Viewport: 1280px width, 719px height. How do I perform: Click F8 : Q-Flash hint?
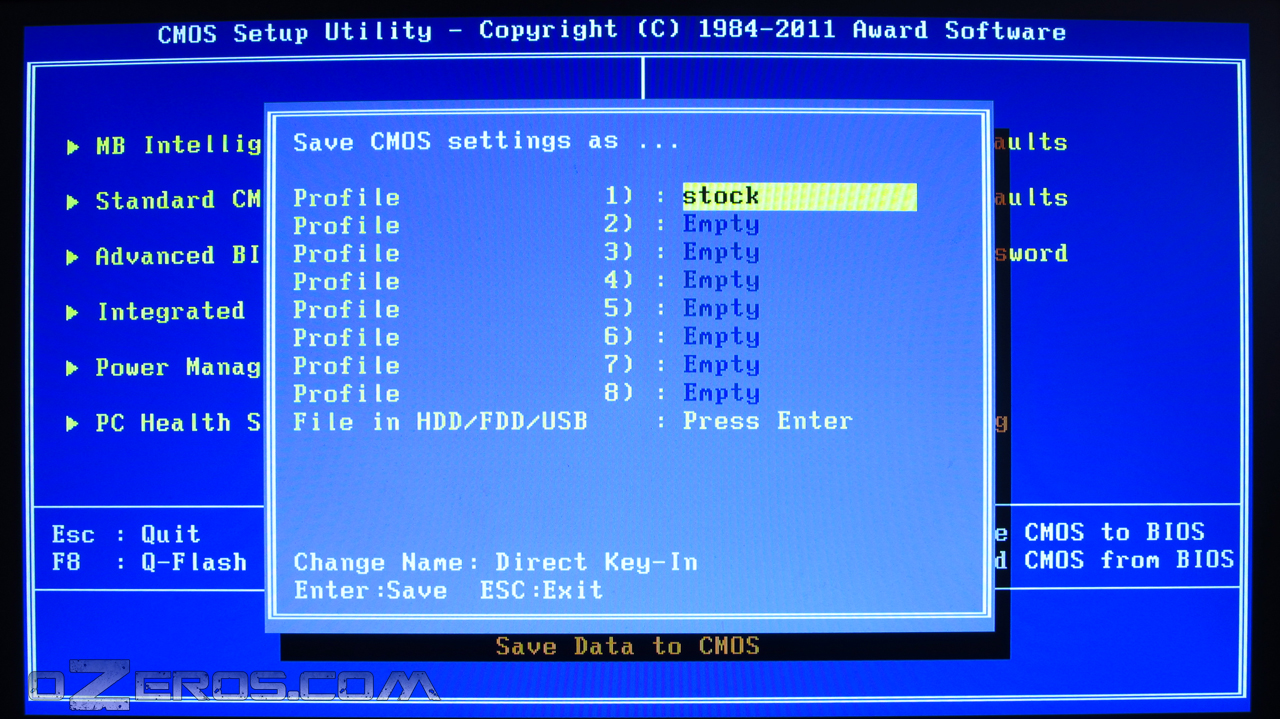[149, 562]
